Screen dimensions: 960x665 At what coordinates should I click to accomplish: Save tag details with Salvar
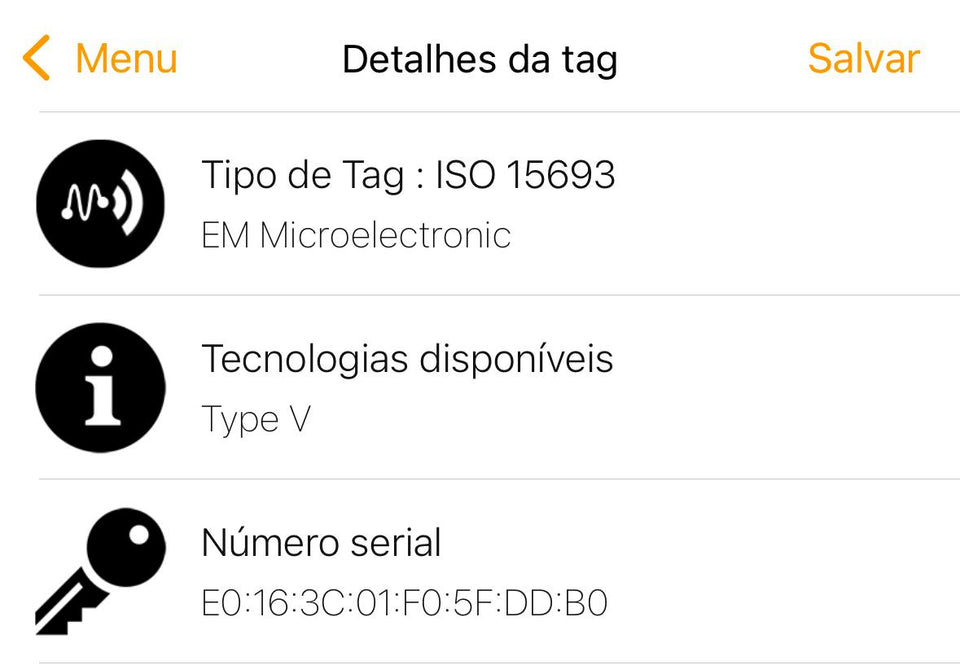click(x=863, y=59)
